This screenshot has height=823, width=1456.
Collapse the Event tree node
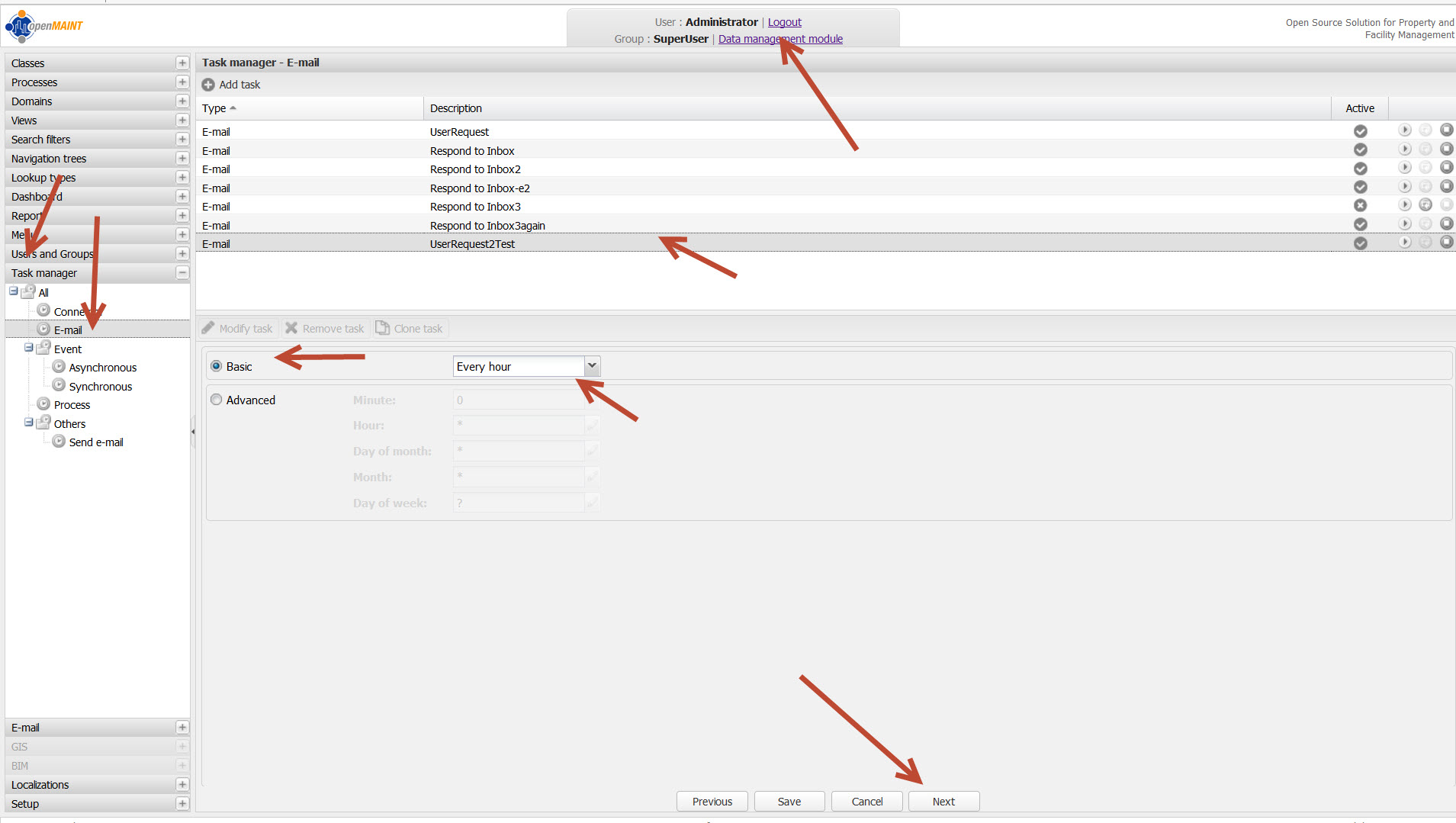(28, 348)
